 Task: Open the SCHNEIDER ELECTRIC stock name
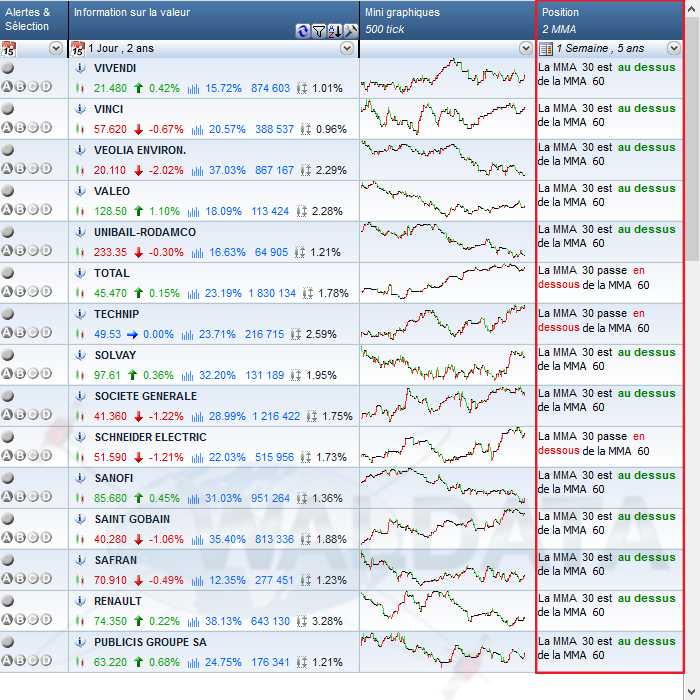[150, 437]
